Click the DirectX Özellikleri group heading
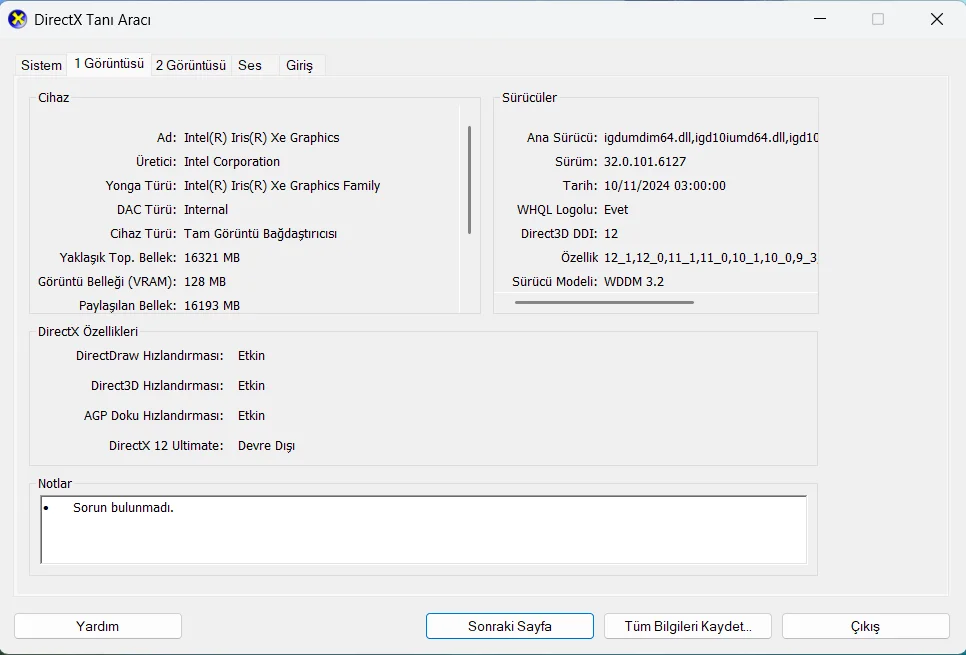Screen dimensions: 966x655 88,332
